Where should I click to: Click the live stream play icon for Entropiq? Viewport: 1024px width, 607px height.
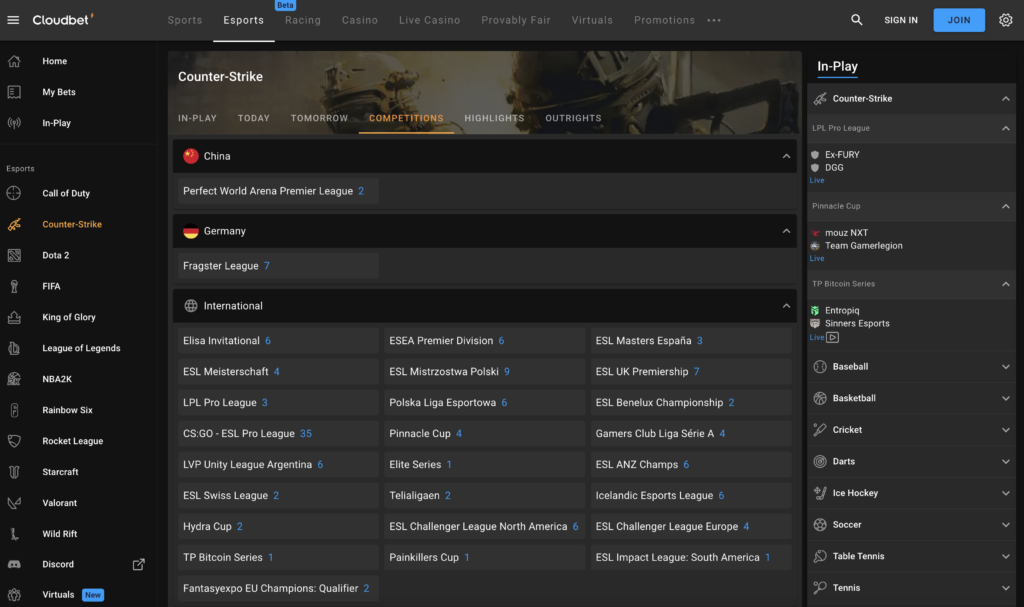[832, 337]
